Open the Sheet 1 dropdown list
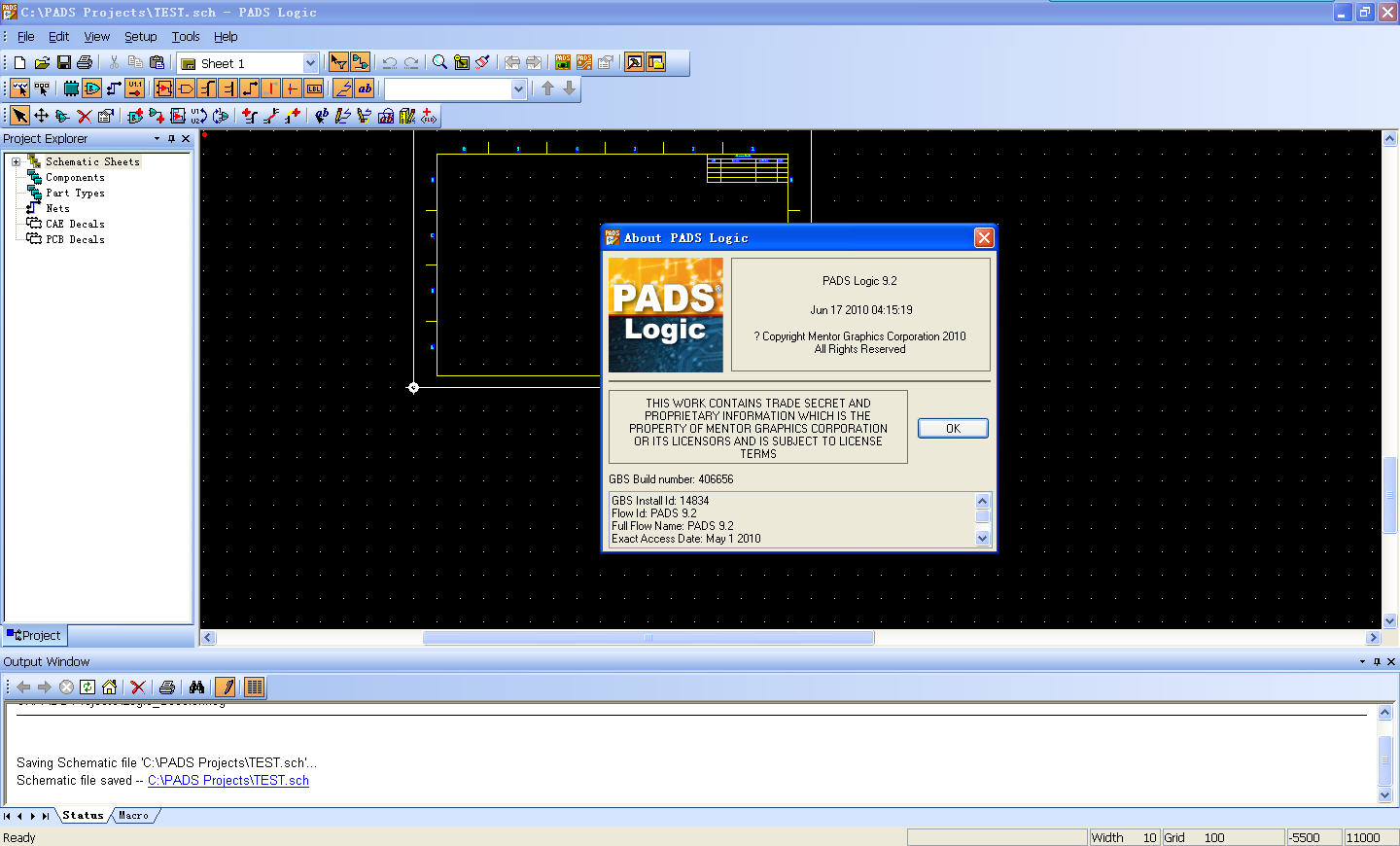Screen dimensions: 1400x846 coord(310,63)
